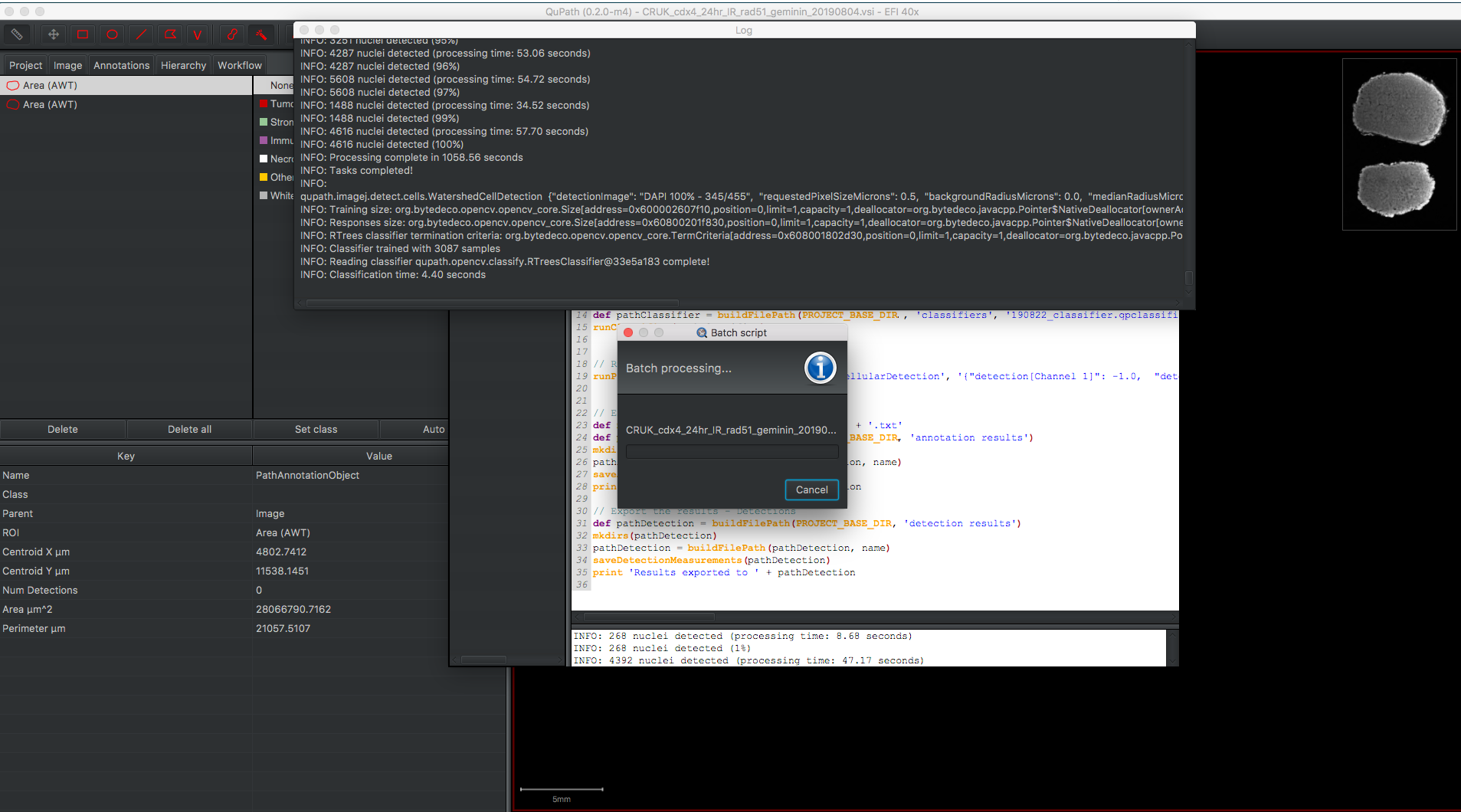The width and height of the screenshot is (1461, 812).
Task: Select the Brush tool
Action: point(231,34)
